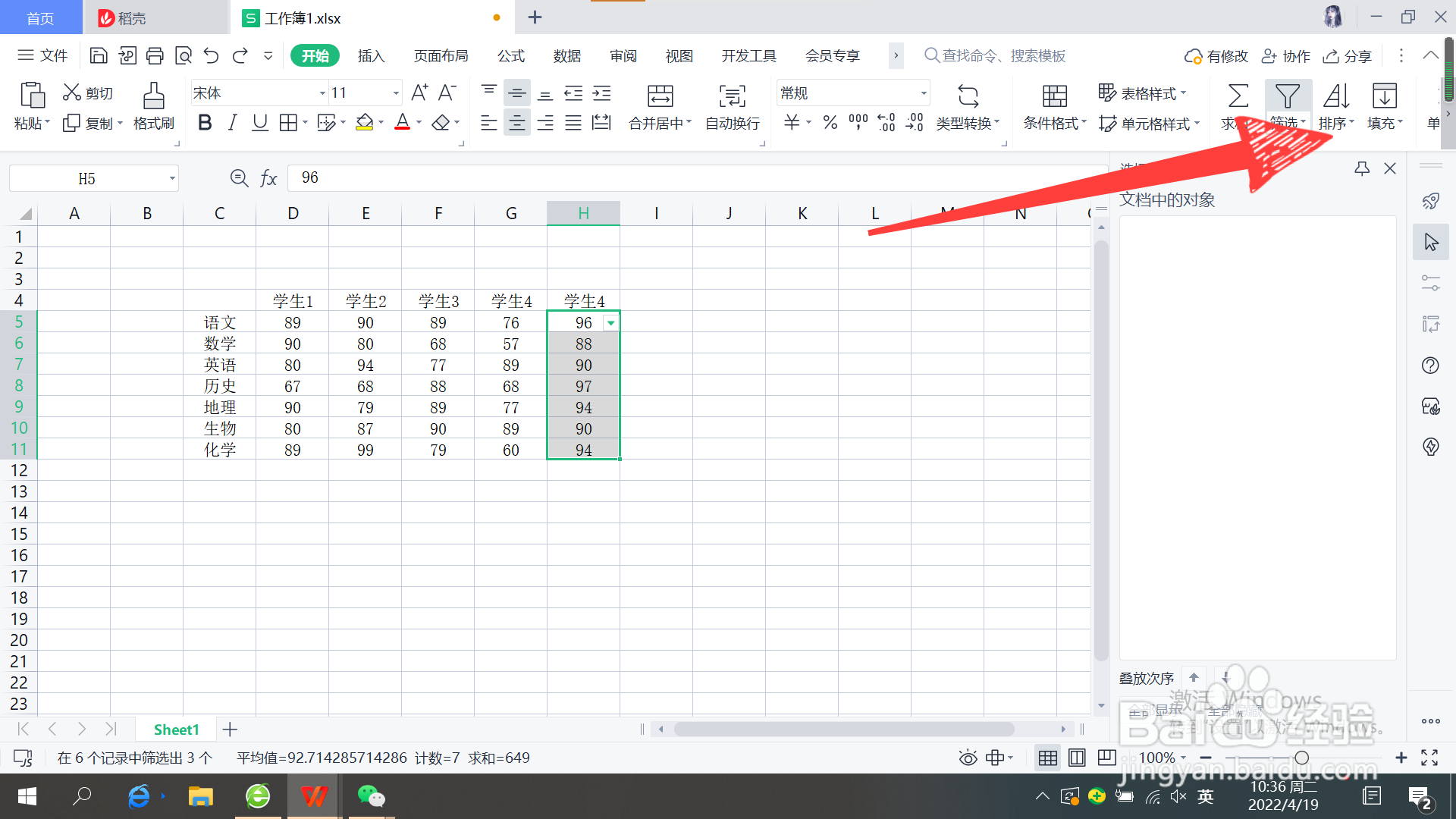Image resolution: width=1456 pixels, height=819 pixels.
Task: Click the Type Conversion (类型转换) icon
Action: (968, 96)
